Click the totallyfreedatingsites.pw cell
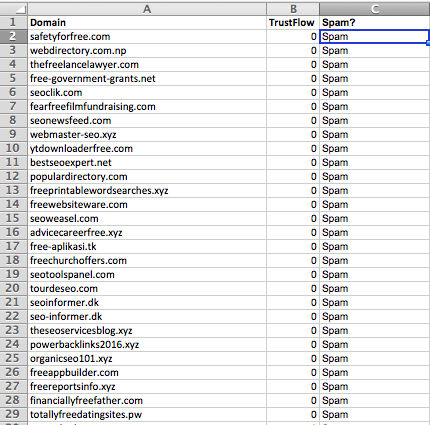The image size is (430, 425). coord(147,415)
